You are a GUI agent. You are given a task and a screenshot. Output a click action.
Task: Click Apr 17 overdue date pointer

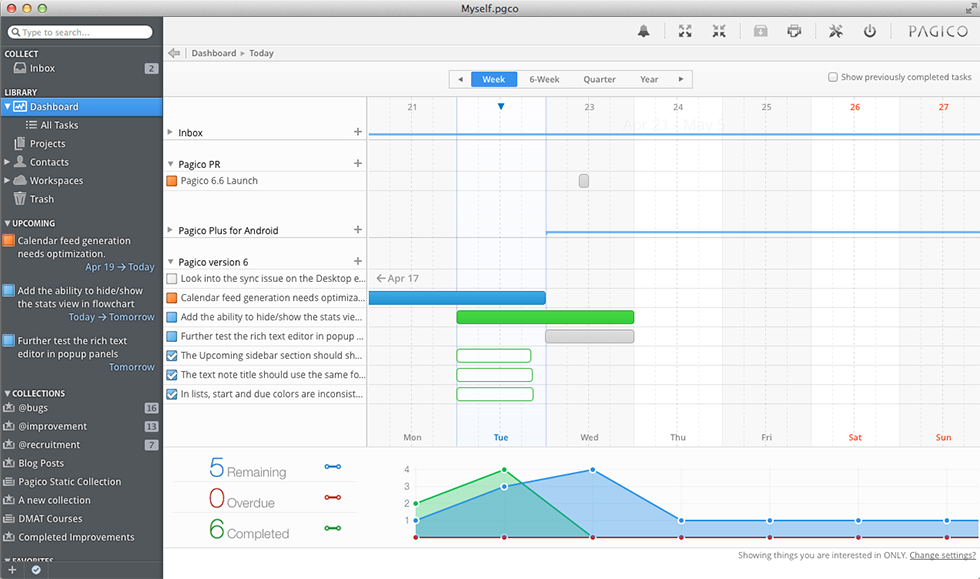[398, 278]
